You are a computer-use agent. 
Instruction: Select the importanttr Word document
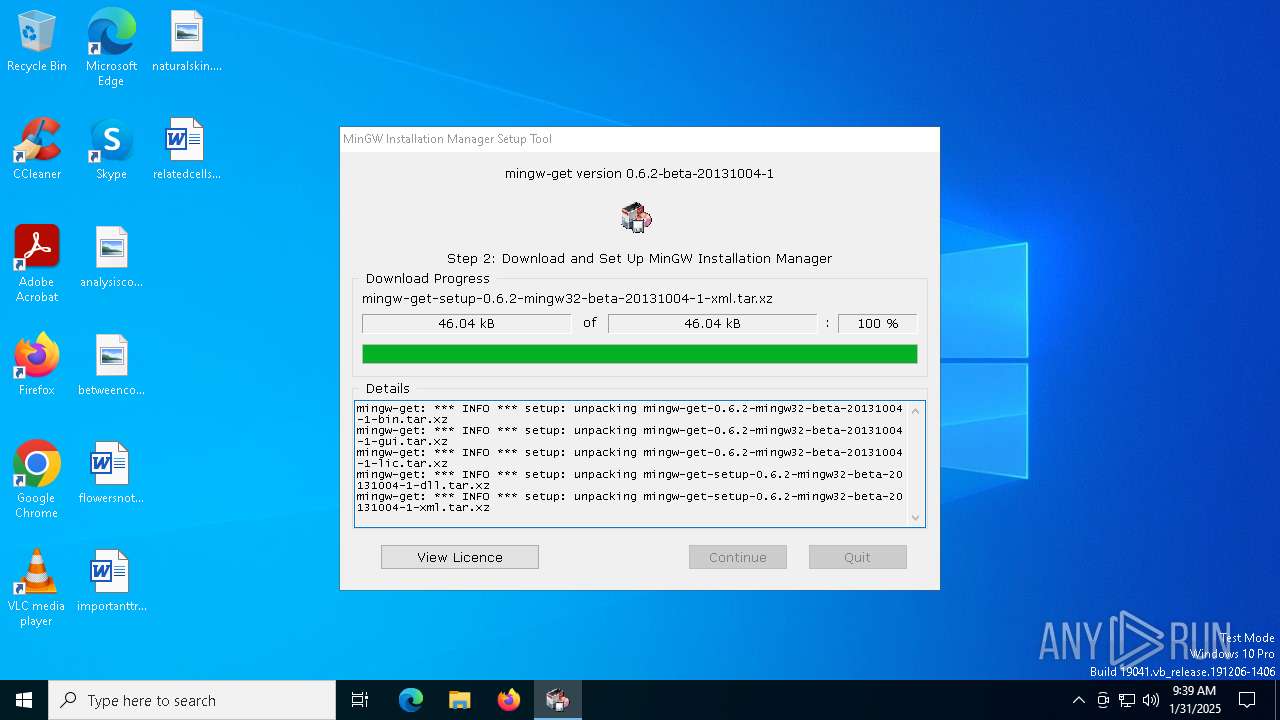[x=111, y=582]
